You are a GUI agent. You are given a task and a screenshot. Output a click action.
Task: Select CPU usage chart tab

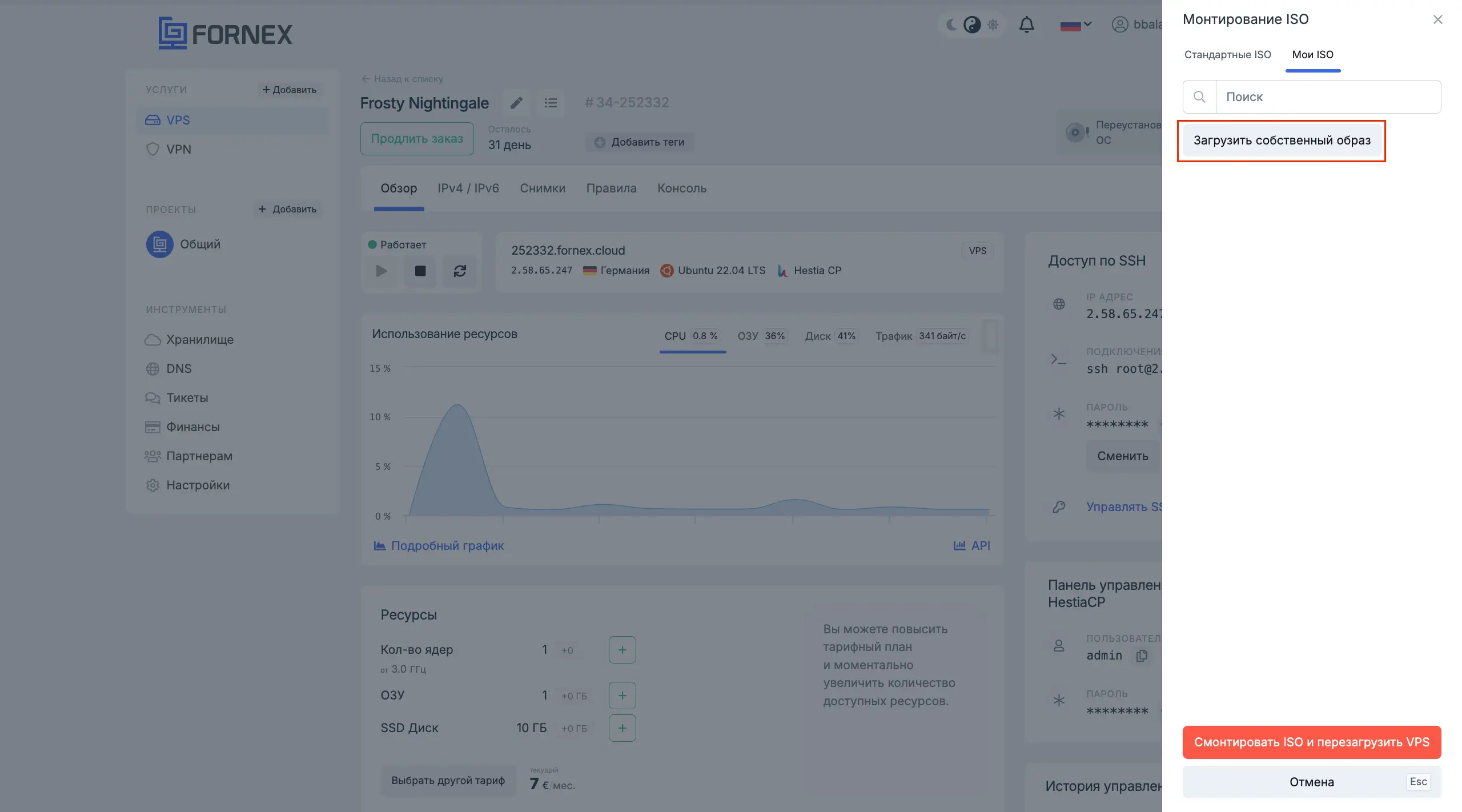coord(692,336)
